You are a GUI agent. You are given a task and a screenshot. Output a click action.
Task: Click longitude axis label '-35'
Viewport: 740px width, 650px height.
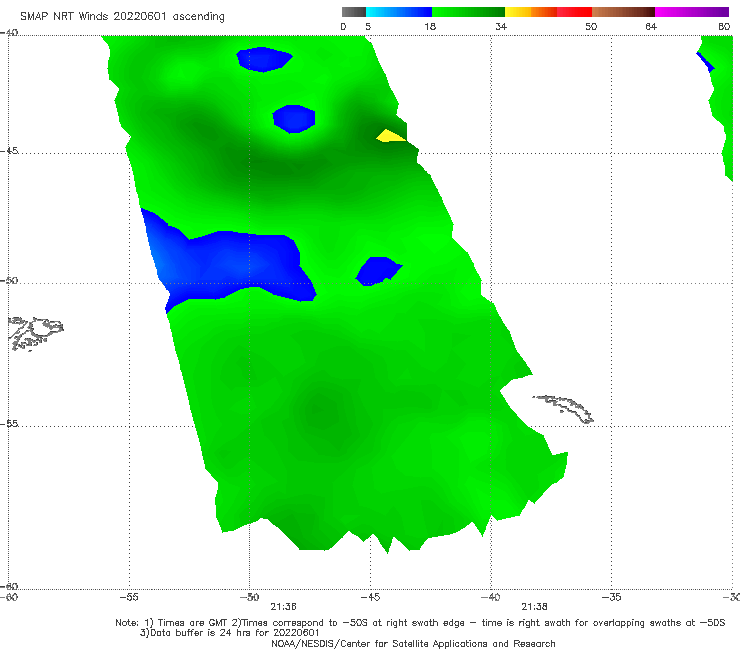click(x=611, y=597)
